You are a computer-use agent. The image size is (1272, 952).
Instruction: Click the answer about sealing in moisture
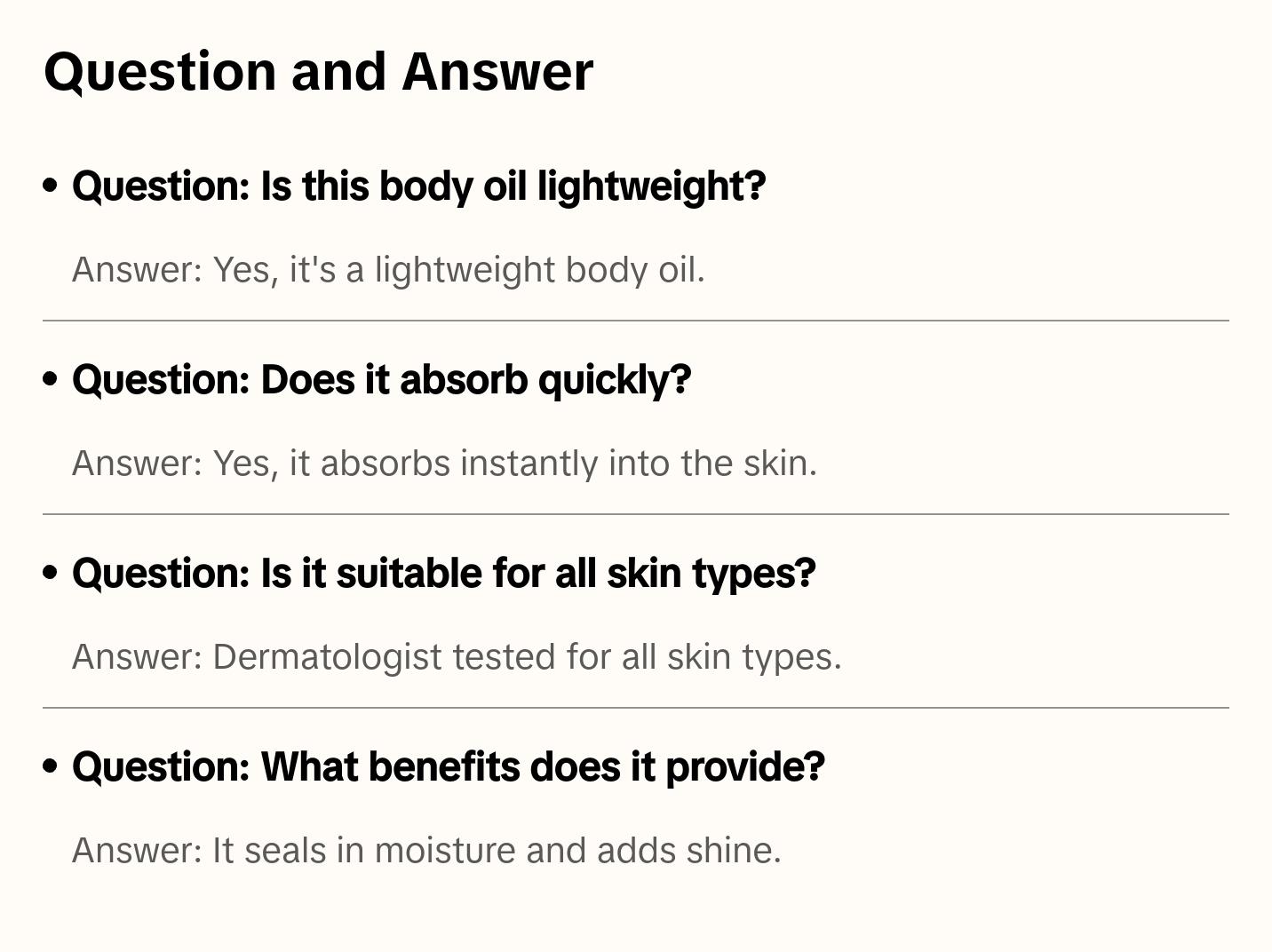point(426,851)
